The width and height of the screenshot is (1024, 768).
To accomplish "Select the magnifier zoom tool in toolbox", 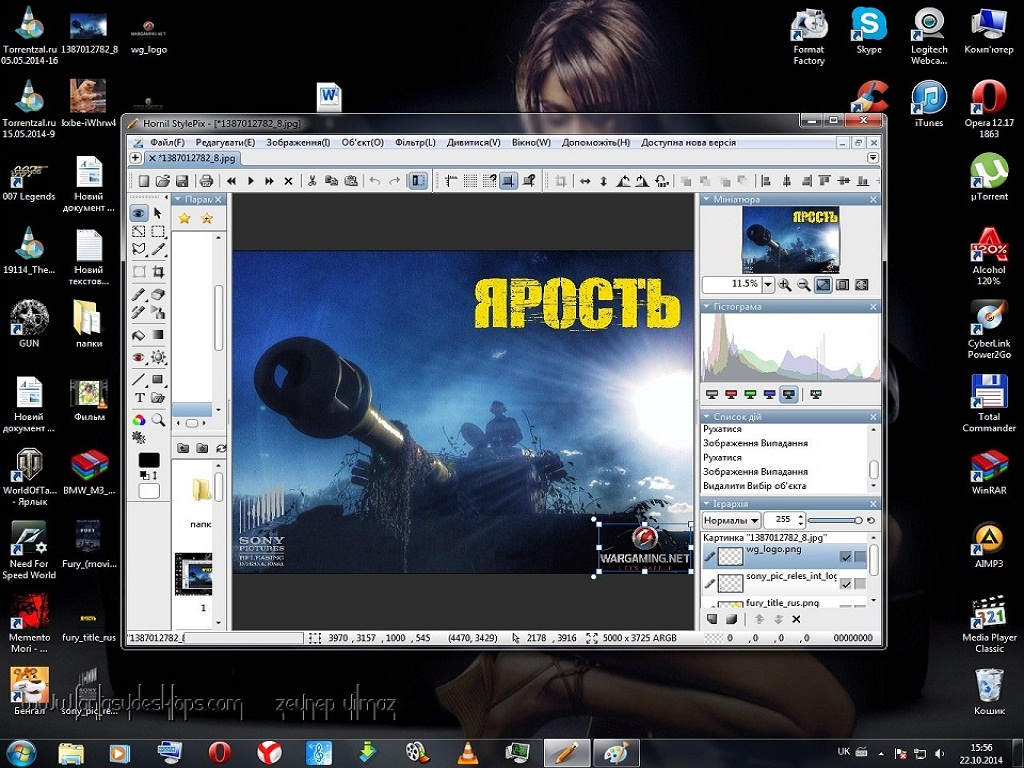I will (157, 420).
